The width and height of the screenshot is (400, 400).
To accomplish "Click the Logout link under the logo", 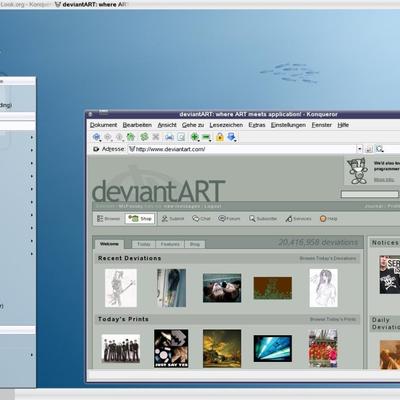I will pyautogui.click(x=213, y=206).
